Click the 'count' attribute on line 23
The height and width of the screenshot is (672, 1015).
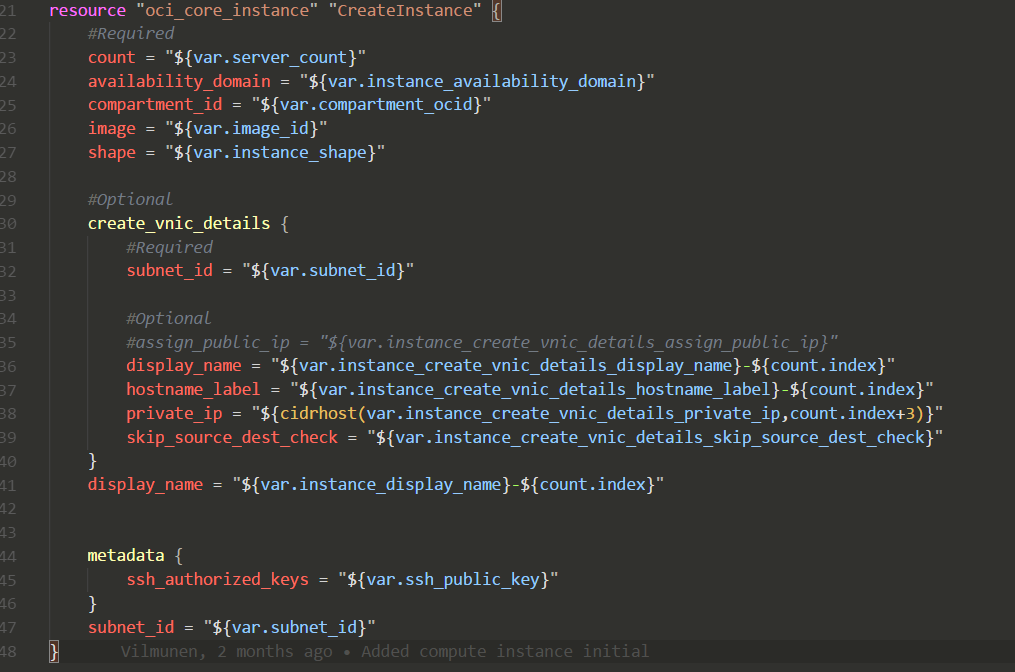(x=111, y=57)
